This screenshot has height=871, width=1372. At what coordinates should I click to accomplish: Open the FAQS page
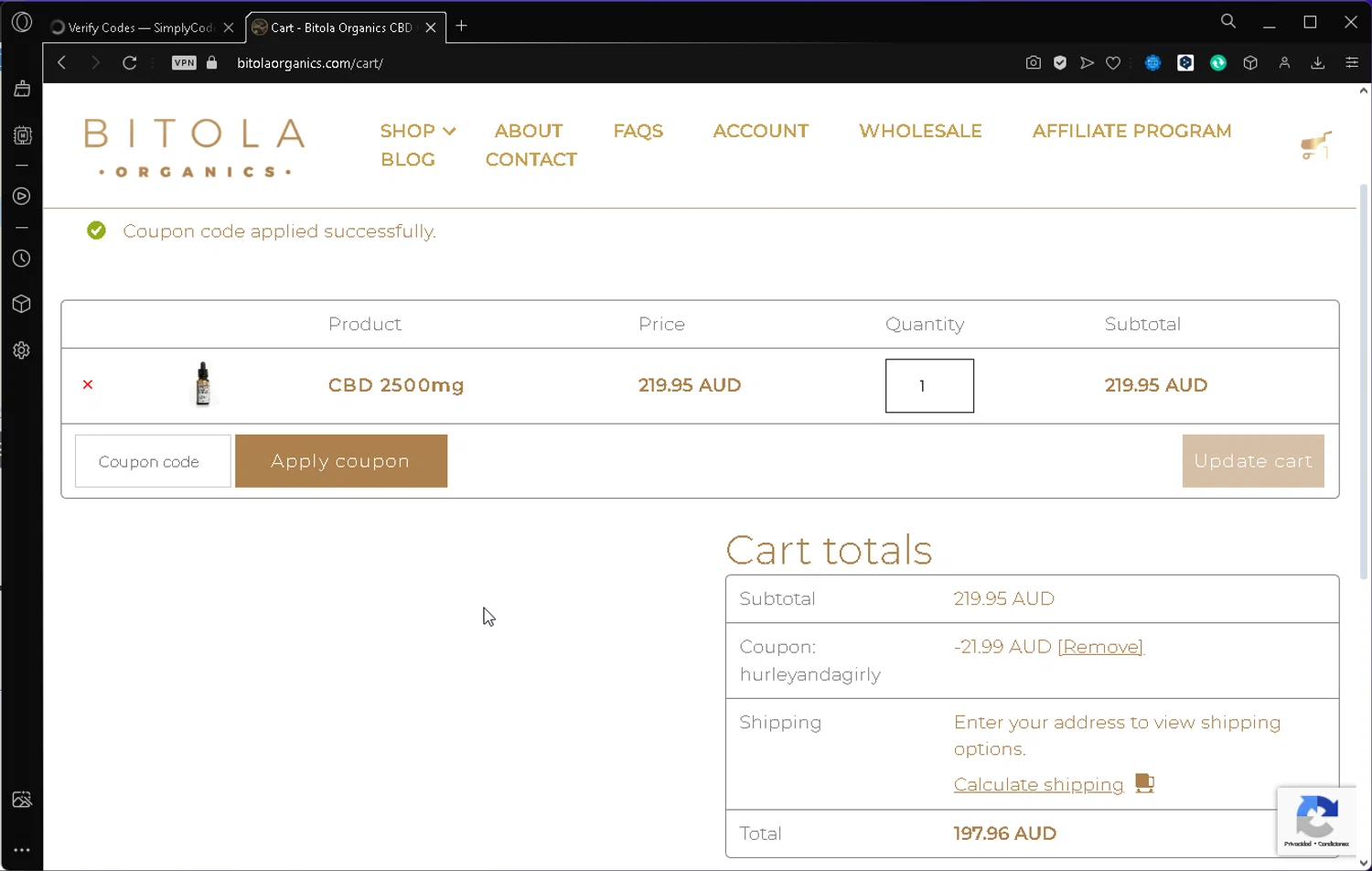click(x=638, y=131)
